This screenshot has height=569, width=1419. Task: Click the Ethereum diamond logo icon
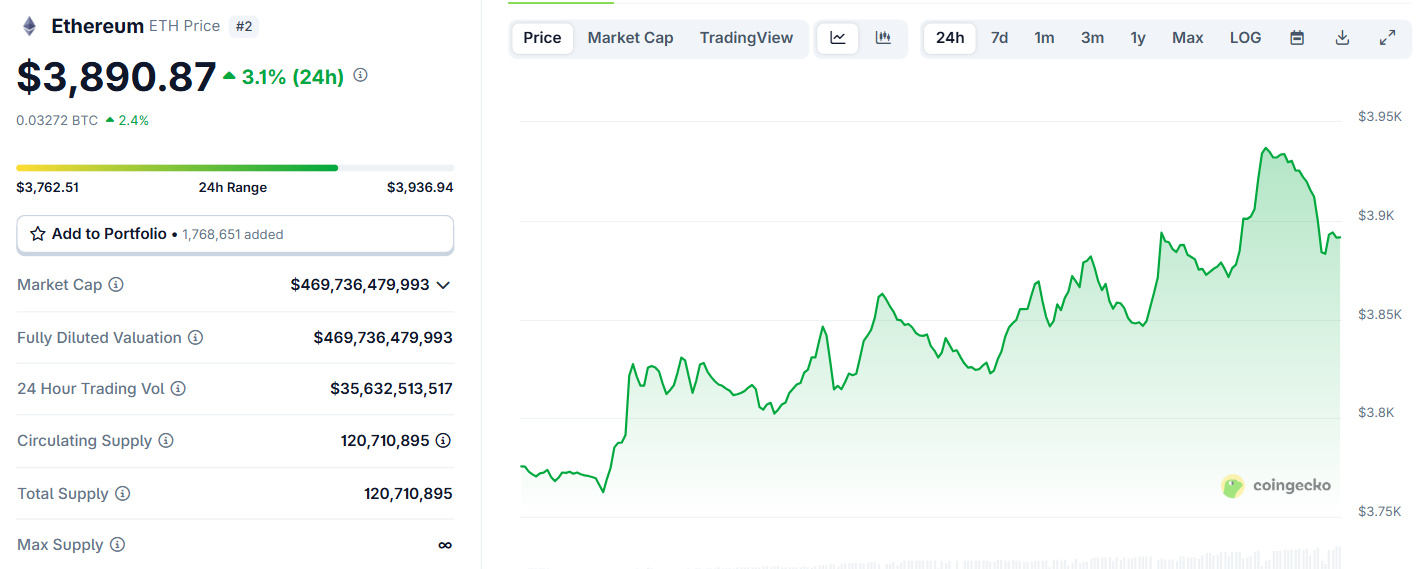(x=29, y=27)
